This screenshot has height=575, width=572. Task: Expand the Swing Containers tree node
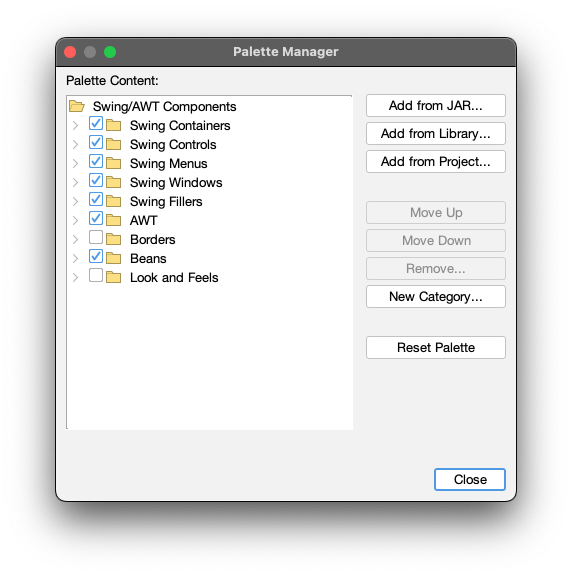click(76, 126)
